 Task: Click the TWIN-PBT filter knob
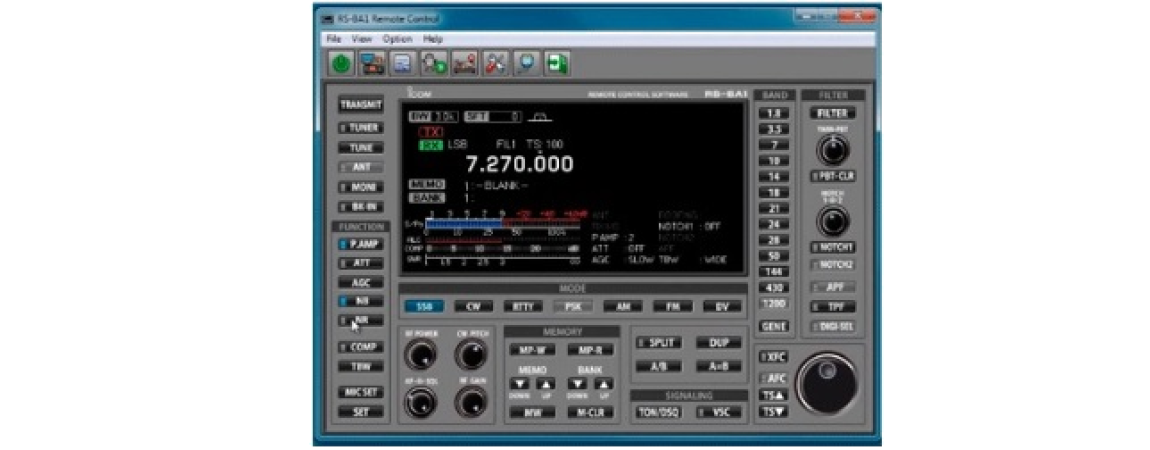[832, 150]
